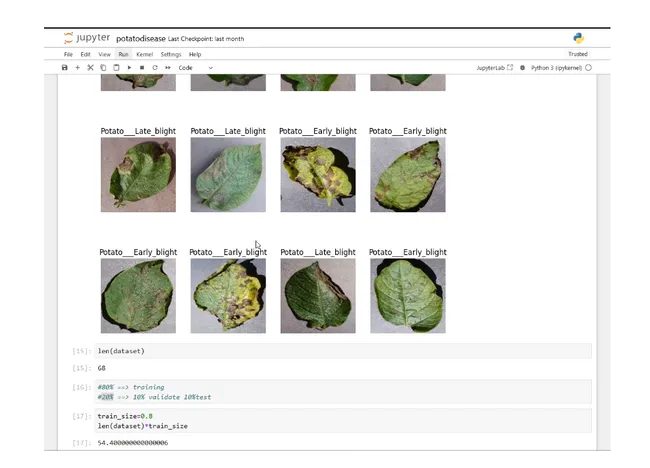Click the Python 3 (ipykernel) kernel name
Screen dimensions: 650x468
click(556, 68)
